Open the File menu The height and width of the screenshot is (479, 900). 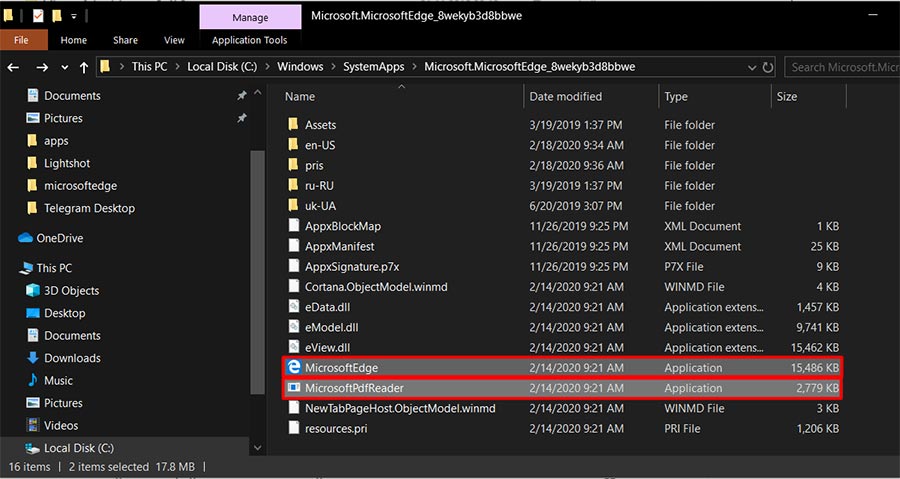(x=21, y=40)
